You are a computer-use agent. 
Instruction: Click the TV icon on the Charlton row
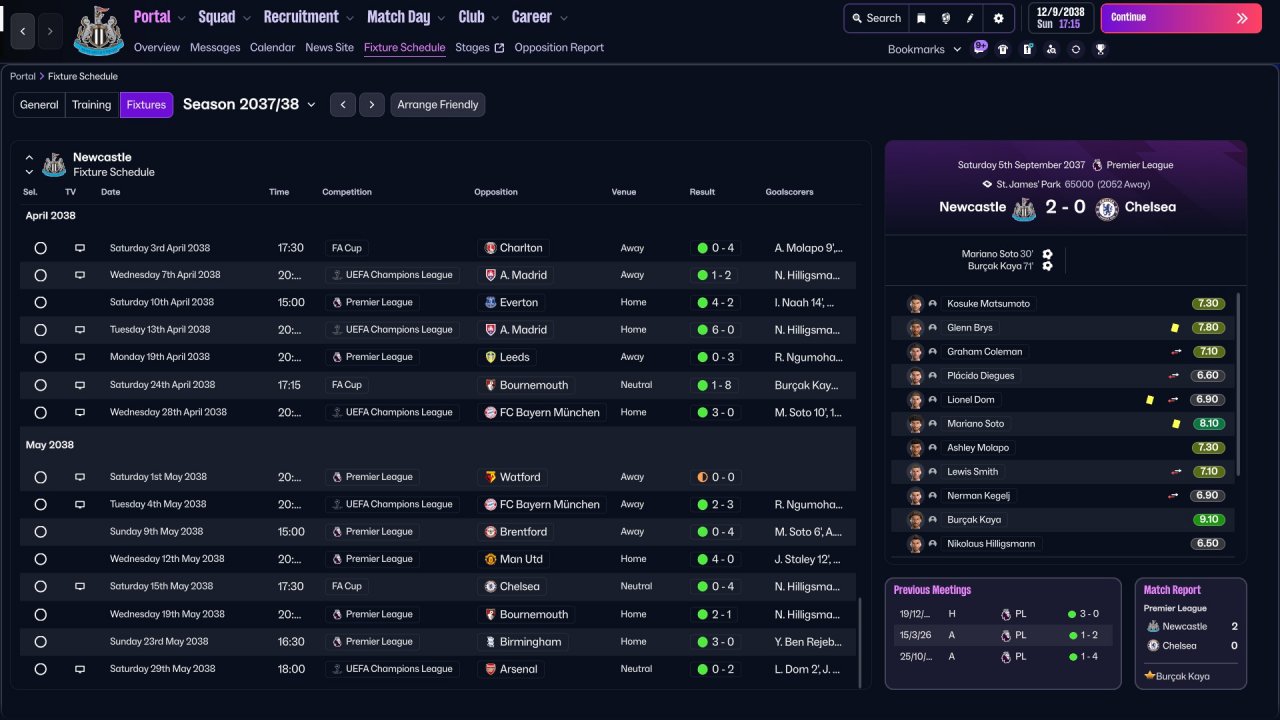(80, 248)
